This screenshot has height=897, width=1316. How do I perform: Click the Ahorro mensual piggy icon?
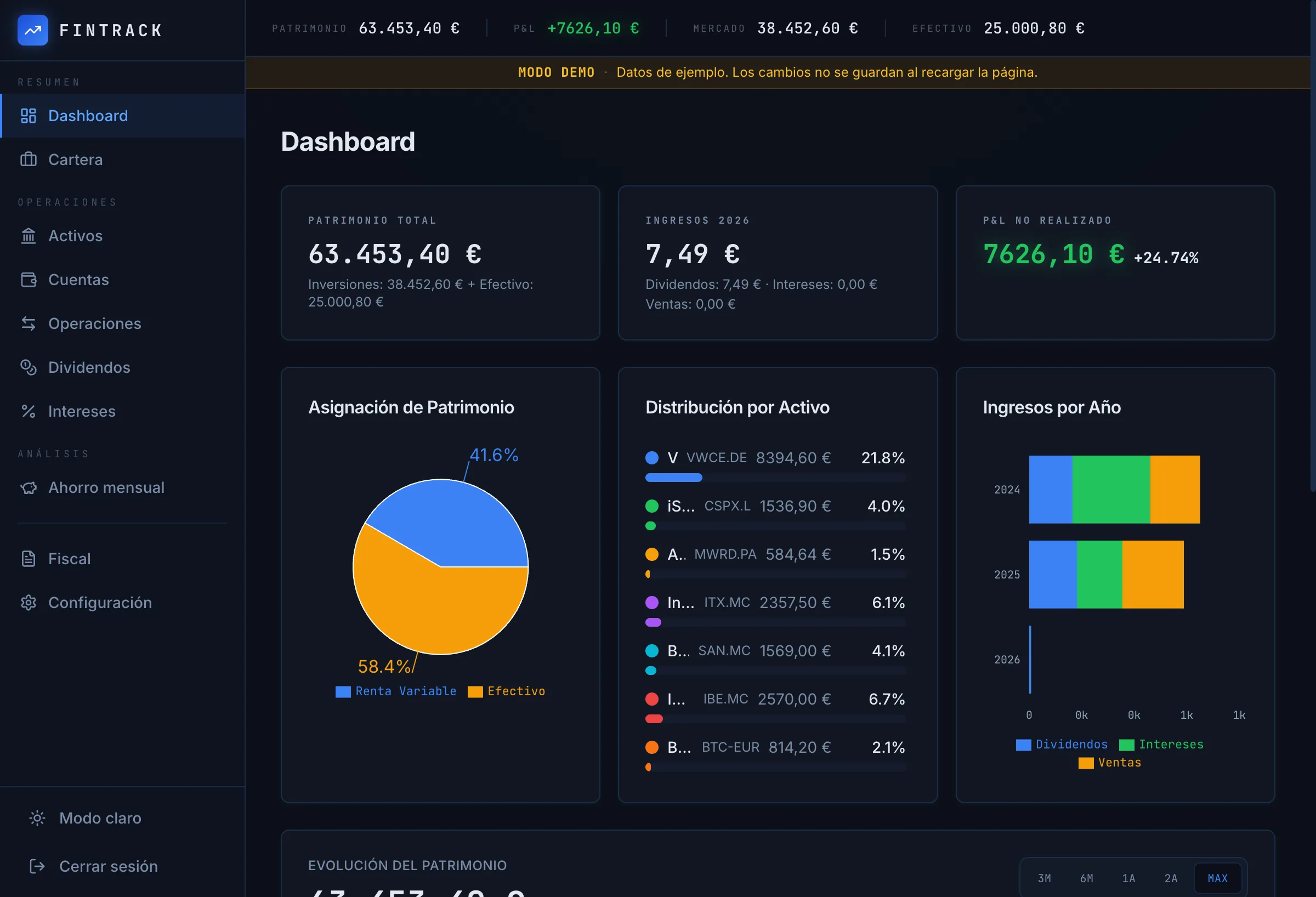pos(29,487)
